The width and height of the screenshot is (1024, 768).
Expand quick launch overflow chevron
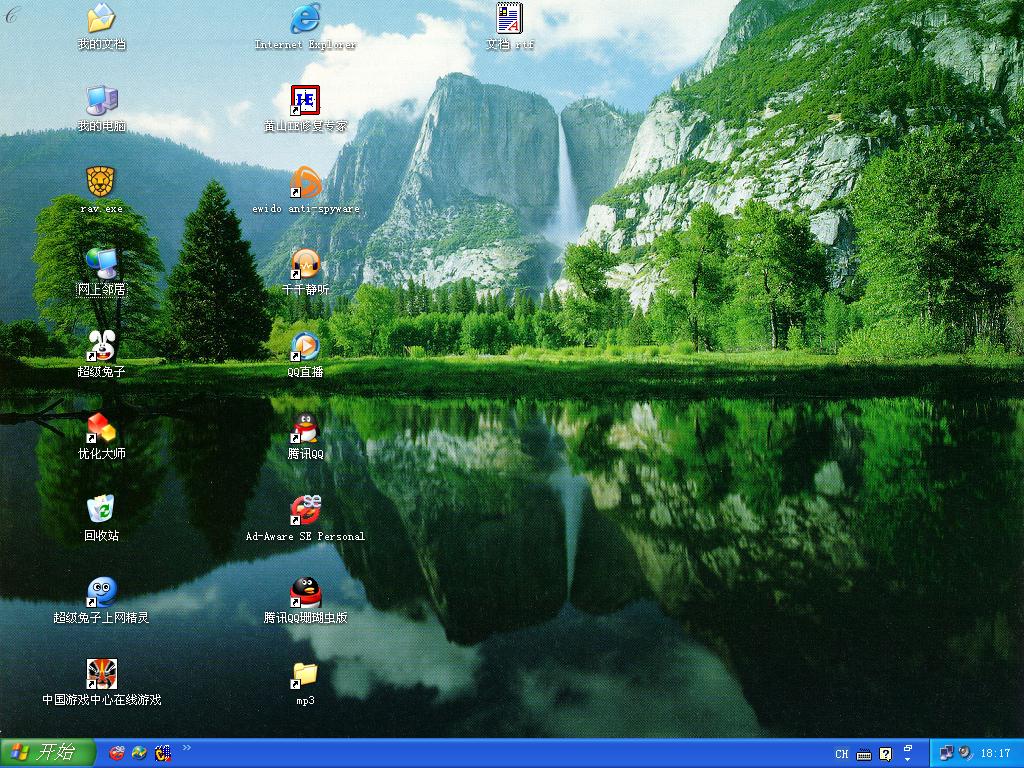(187, 748)
